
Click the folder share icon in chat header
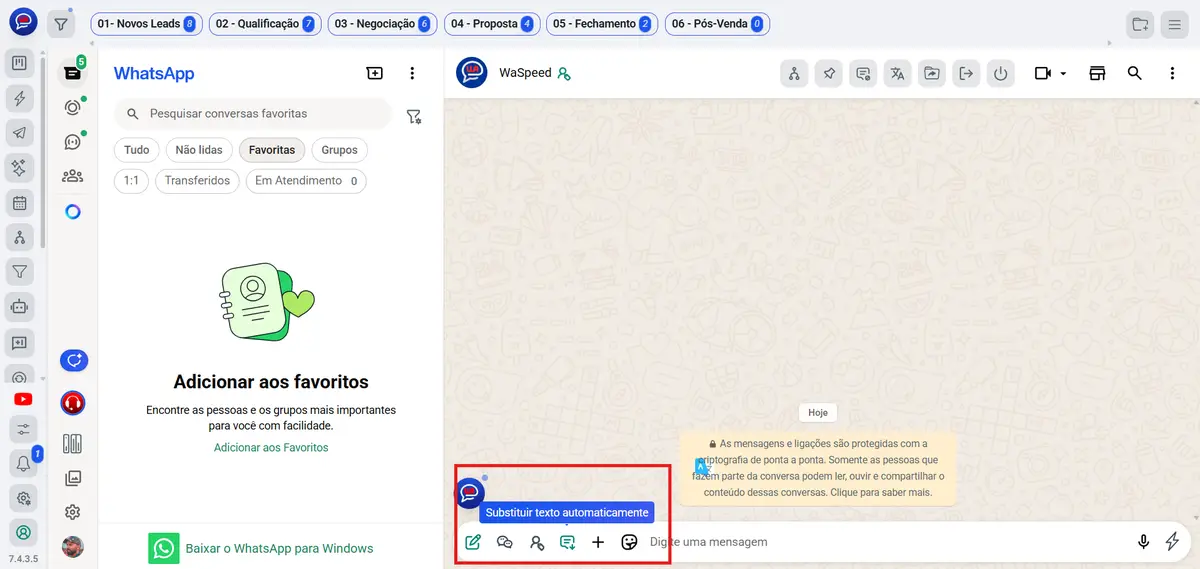(x=932, y=73)
